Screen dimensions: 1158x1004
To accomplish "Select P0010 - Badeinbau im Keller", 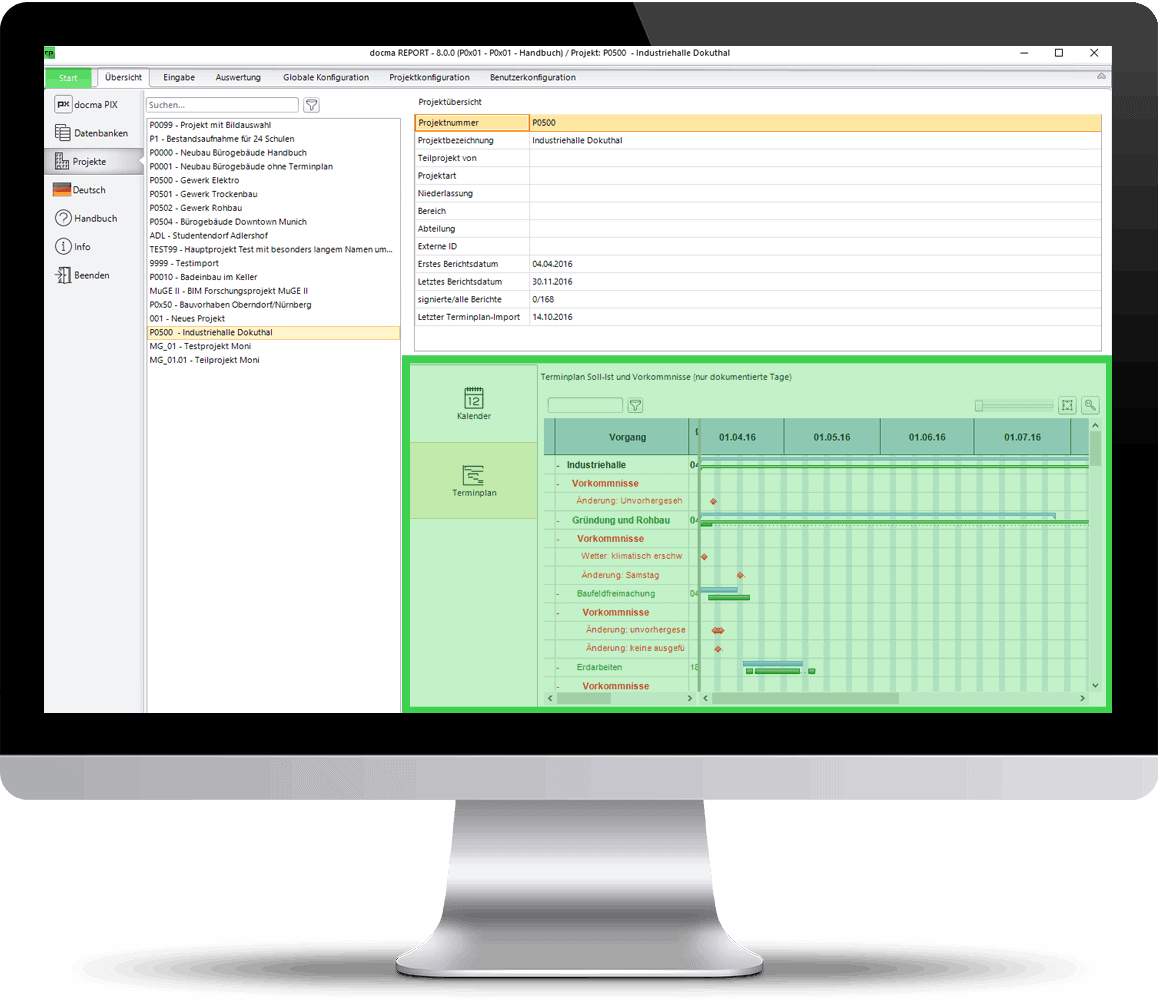I will point(273,277).
